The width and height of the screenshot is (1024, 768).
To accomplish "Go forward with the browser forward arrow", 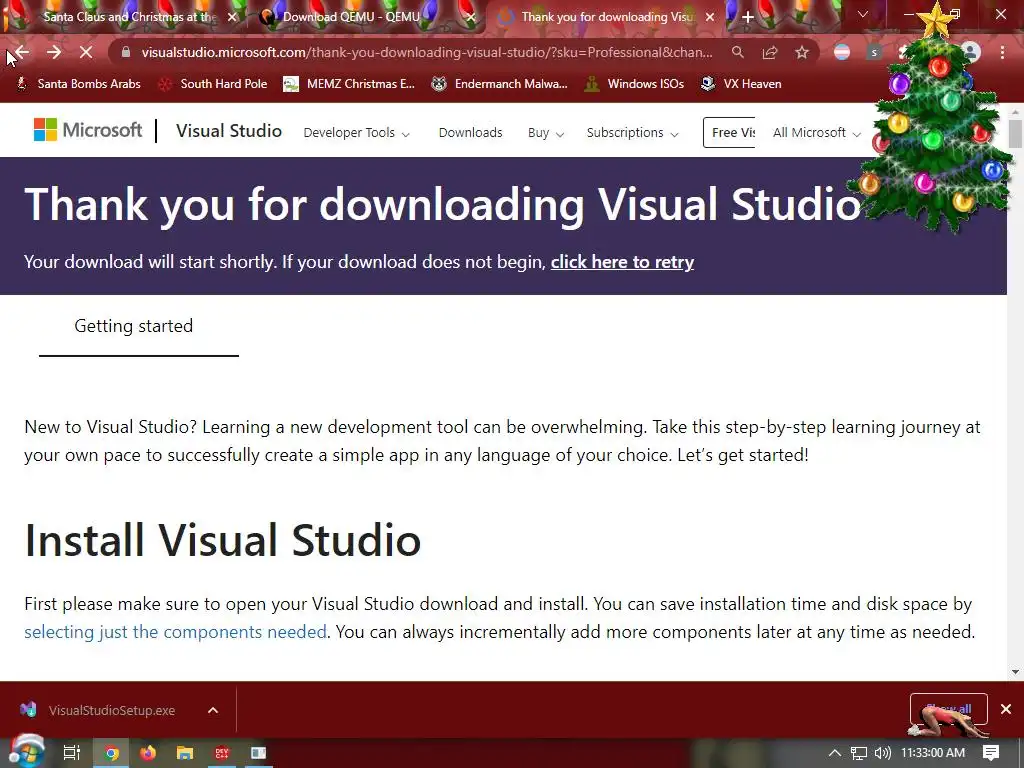I will pyautogui.click(x=54, y=52).
